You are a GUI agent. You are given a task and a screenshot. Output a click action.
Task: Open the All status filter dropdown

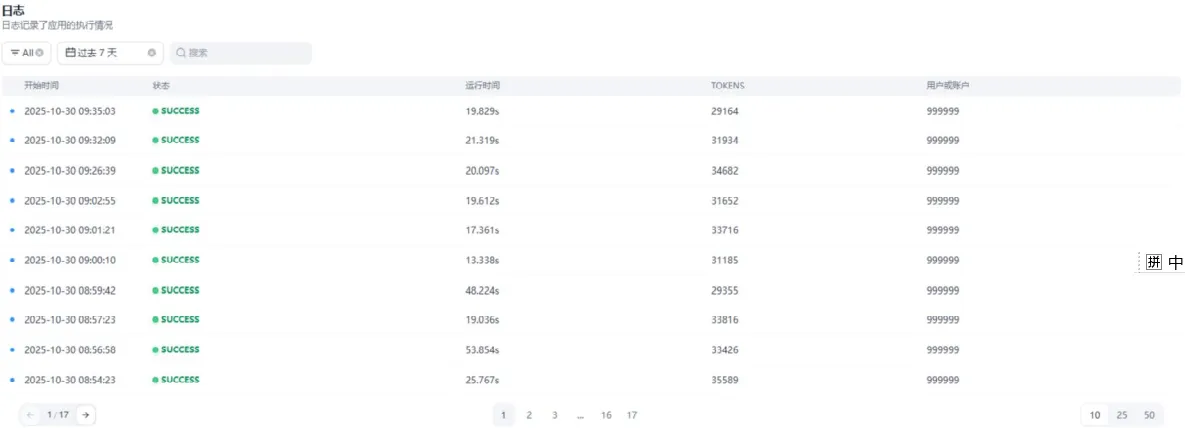[x=26, y=52]
